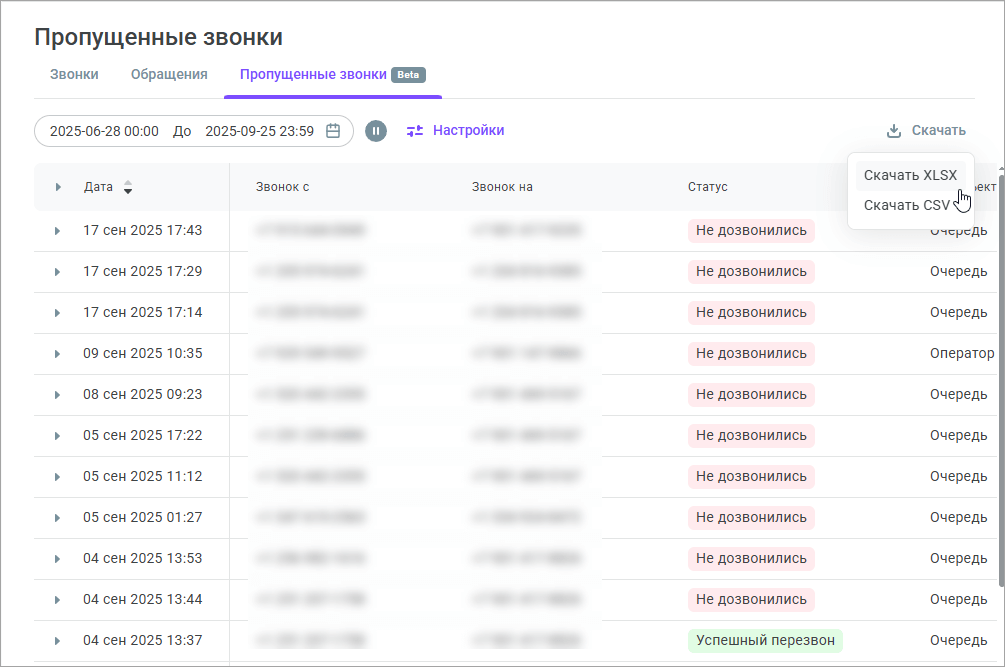Choose Скачать CSV from the menu

pyautogui.click(x=906, y=205)
